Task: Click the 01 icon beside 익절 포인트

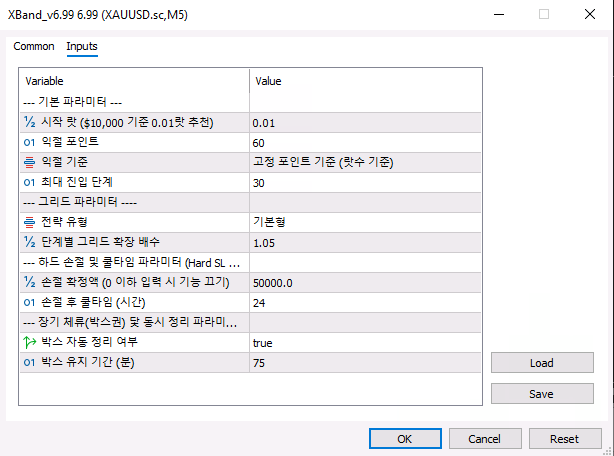Action: point(29,142)
